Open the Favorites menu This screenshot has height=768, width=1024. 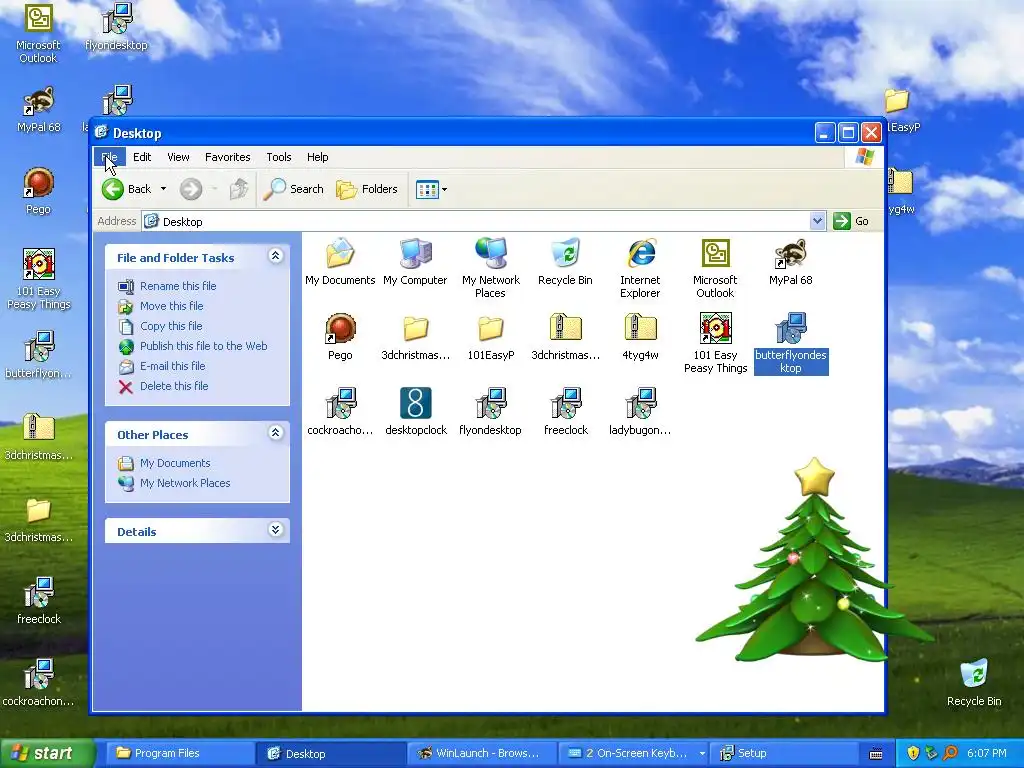pyautogui.click(x=227, y=157)
